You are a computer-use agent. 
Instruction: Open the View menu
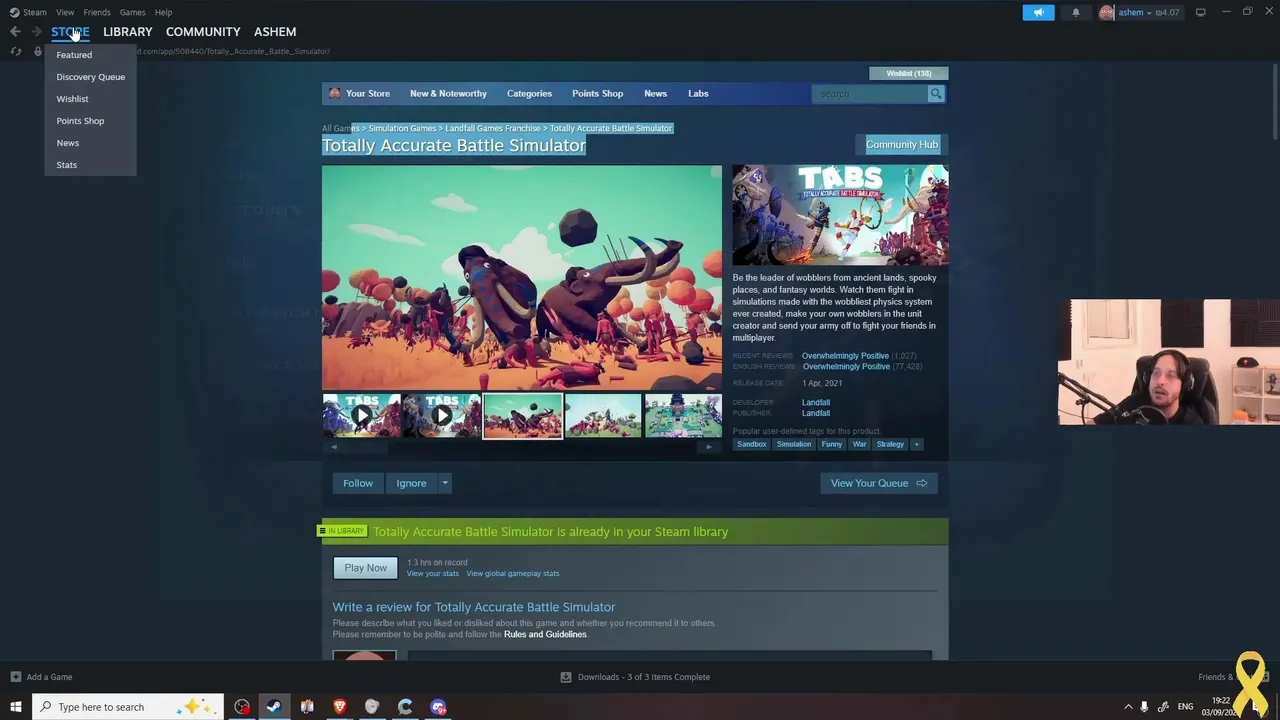pos(65,12)
